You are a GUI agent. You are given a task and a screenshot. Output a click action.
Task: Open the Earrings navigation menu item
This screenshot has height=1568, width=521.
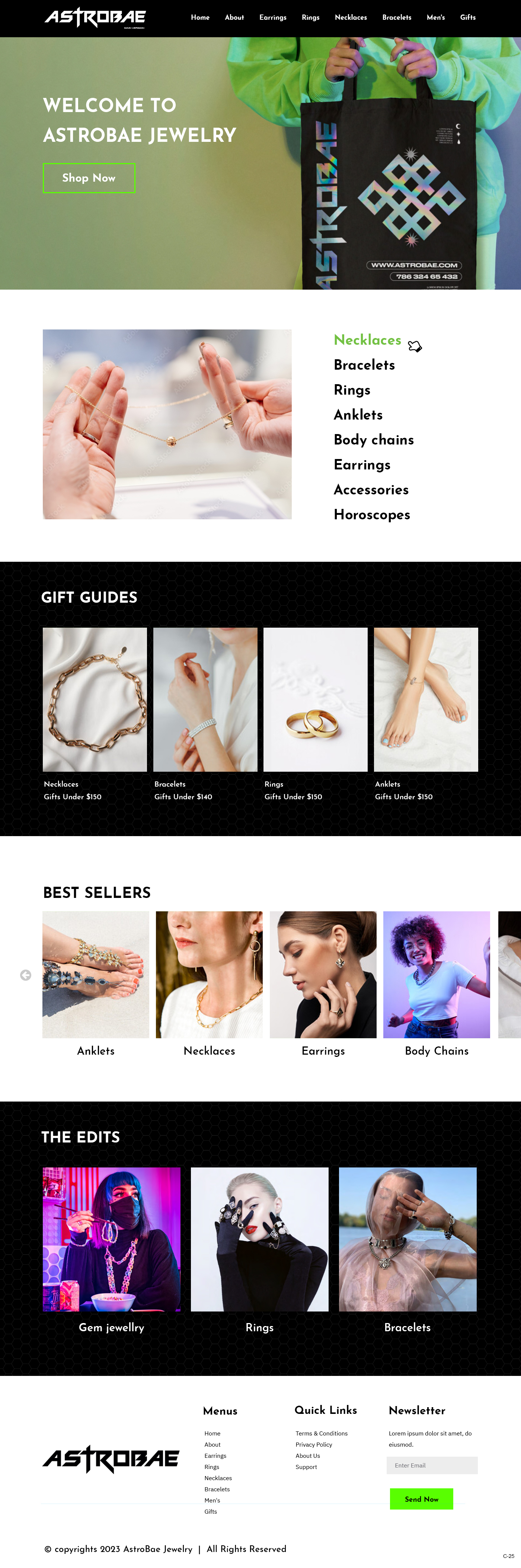tap(273, 17)
